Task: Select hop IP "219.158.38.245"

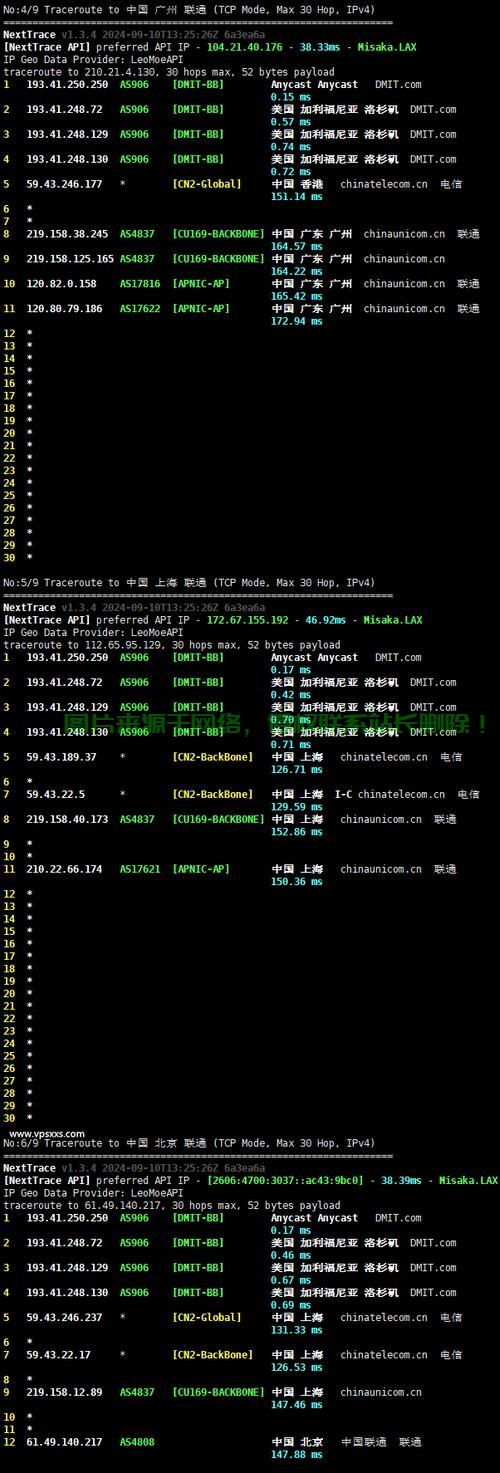Action: coord(67,234)
